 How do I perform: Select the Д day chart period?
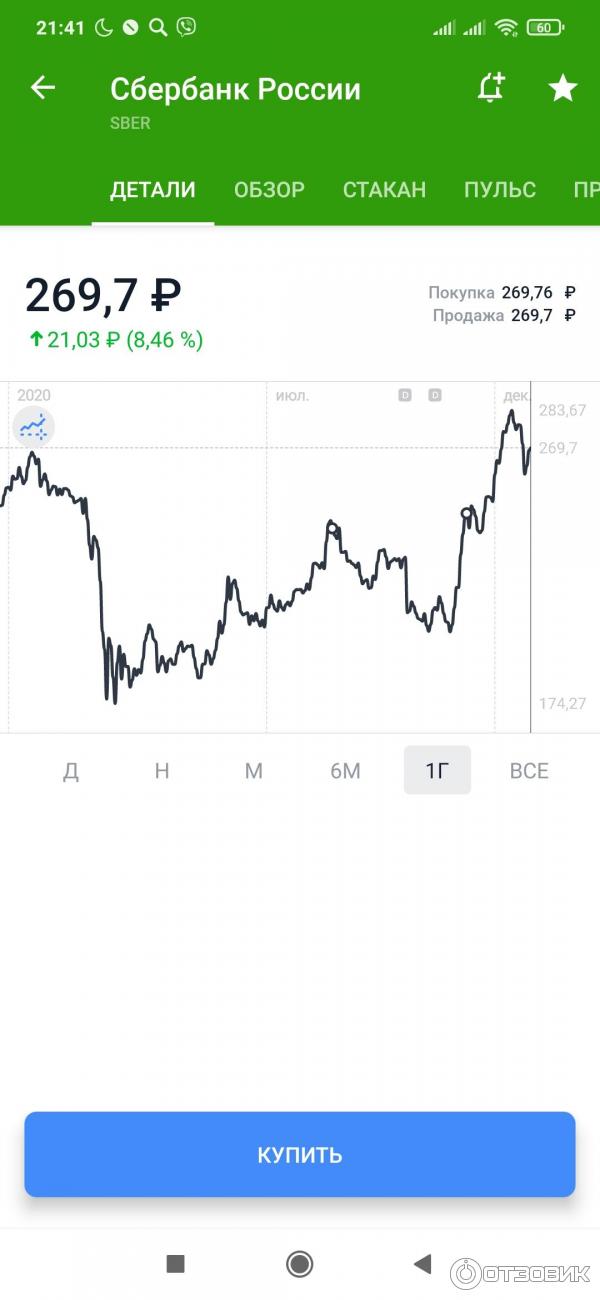(71, 771)
